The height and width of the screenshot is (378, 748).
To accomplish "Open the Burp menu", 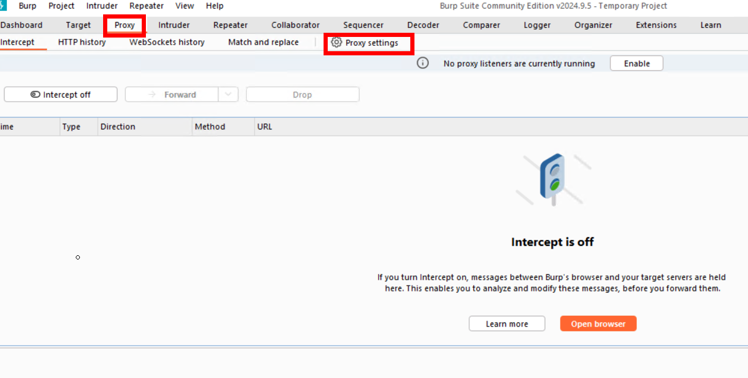I will [x=28, y=6].
